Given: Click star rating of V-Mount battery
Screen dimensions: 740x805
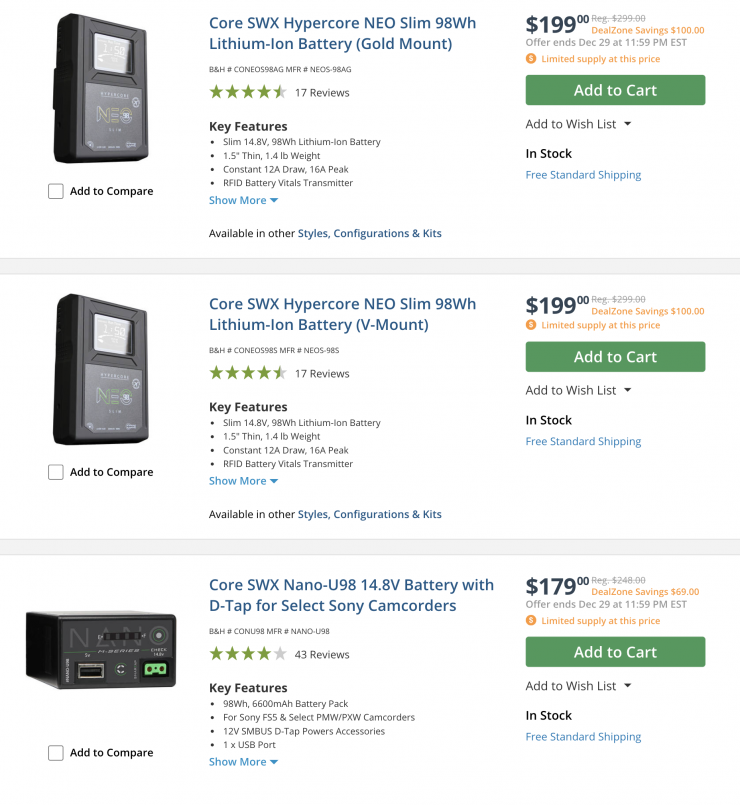Looking at the screenshot, I should click(248, 373).
